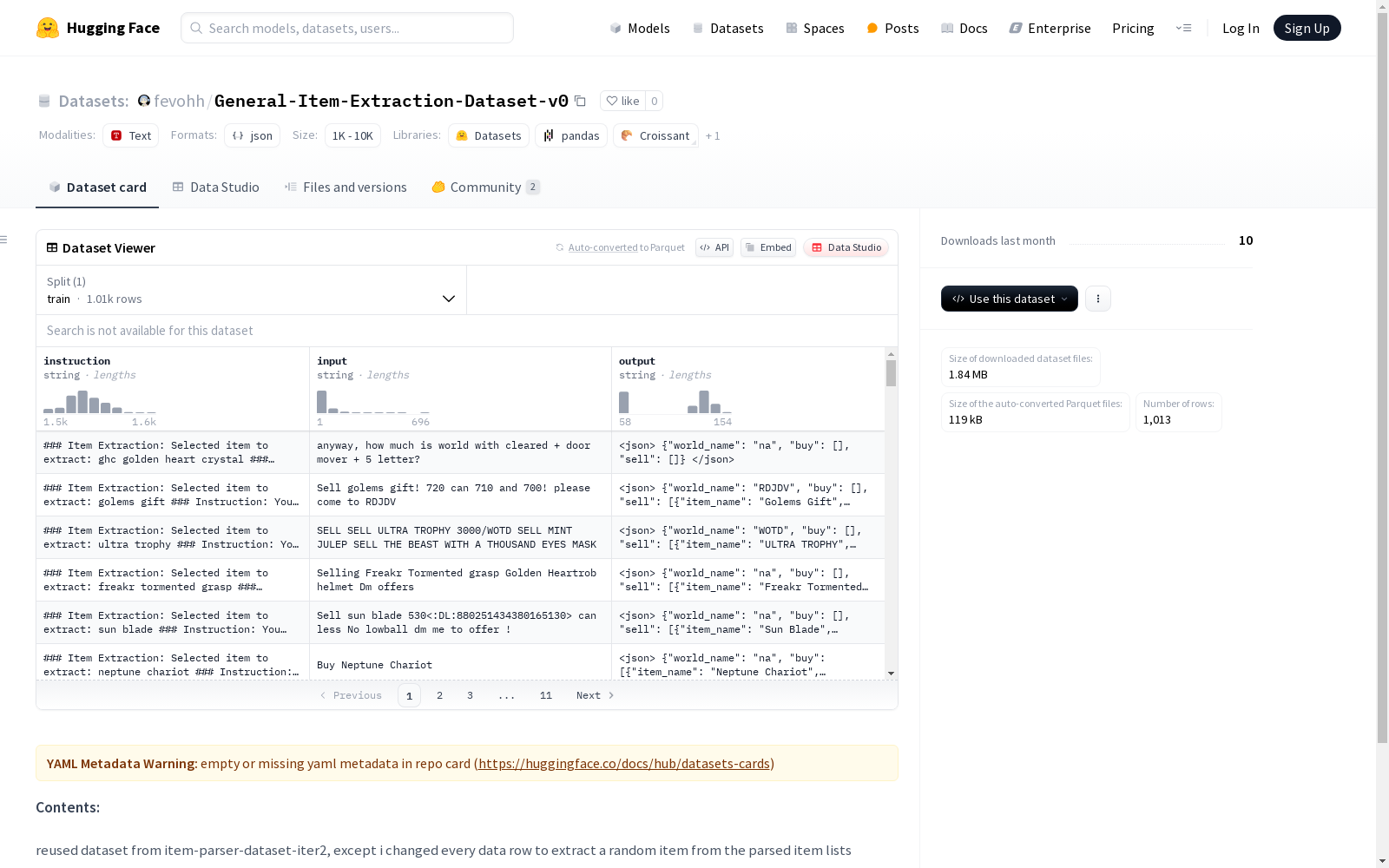Click the General-Item-Extraction-Dataset-v0 title
Viewport: 1389px width, 868px height.
click(391, 101)
